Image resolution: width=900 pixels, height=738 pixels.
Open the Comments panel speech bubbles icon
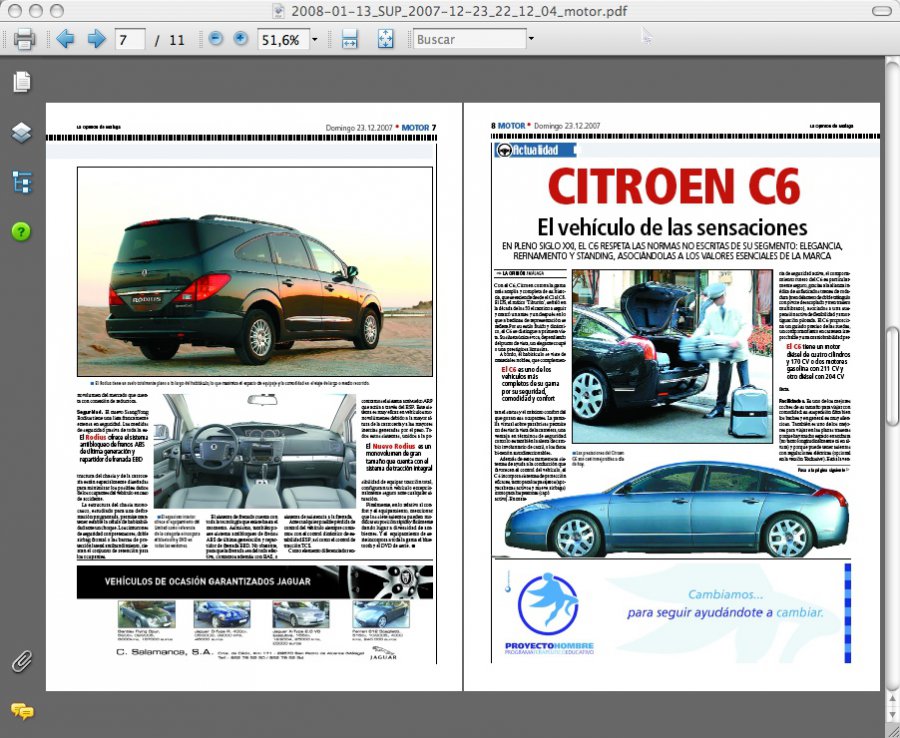[x=22, y=712]
